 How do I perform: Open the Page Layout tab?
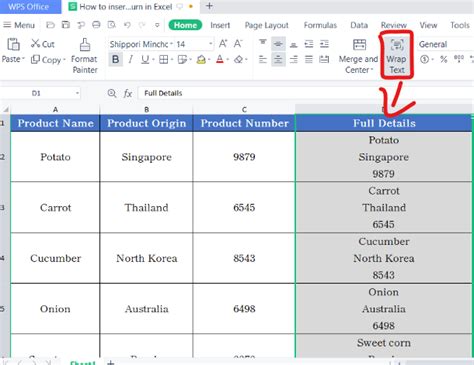pyautogui.click(x=266, y=25)
